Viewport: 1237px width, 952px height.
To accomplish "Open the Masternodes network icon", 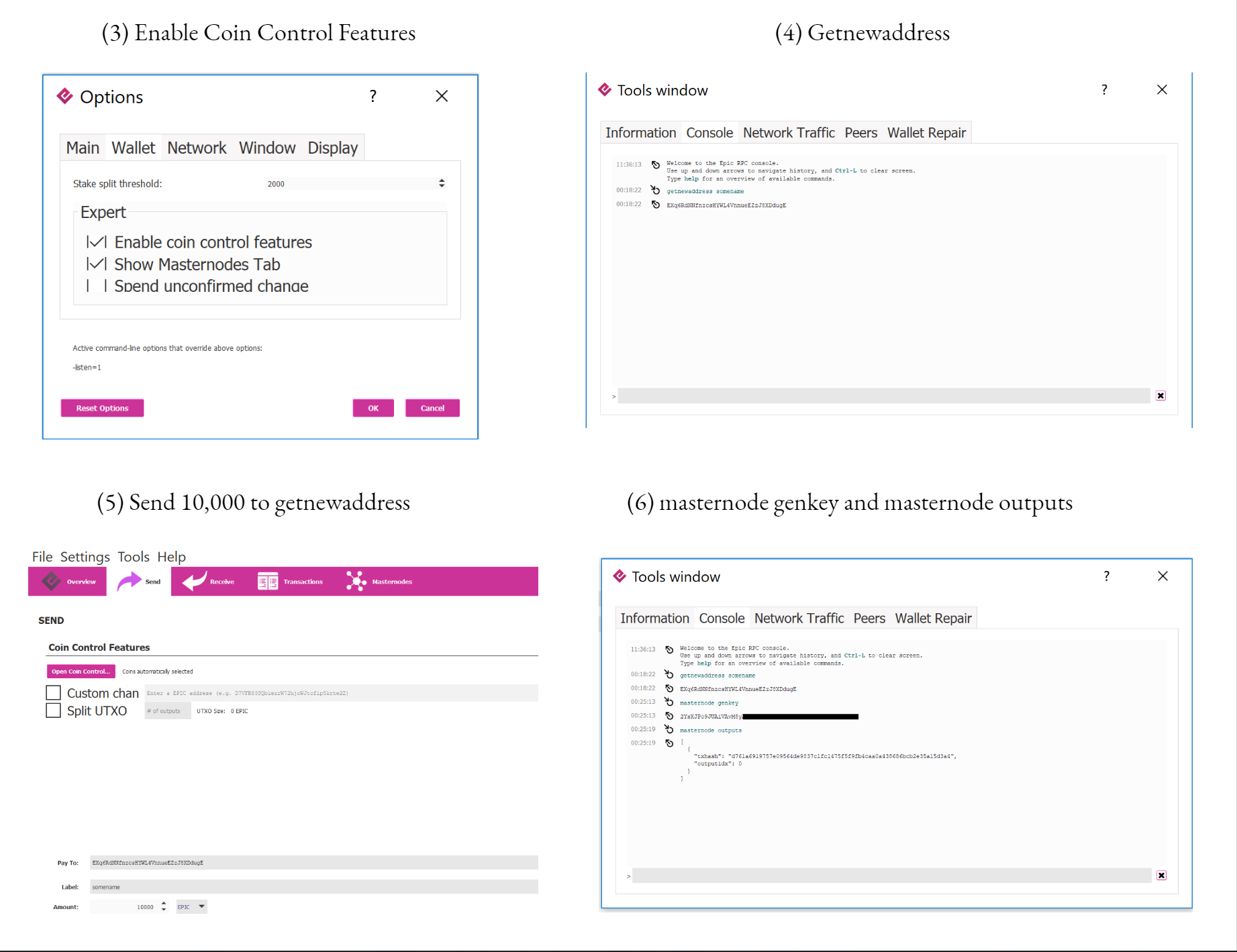I will [x=356, y=581].
